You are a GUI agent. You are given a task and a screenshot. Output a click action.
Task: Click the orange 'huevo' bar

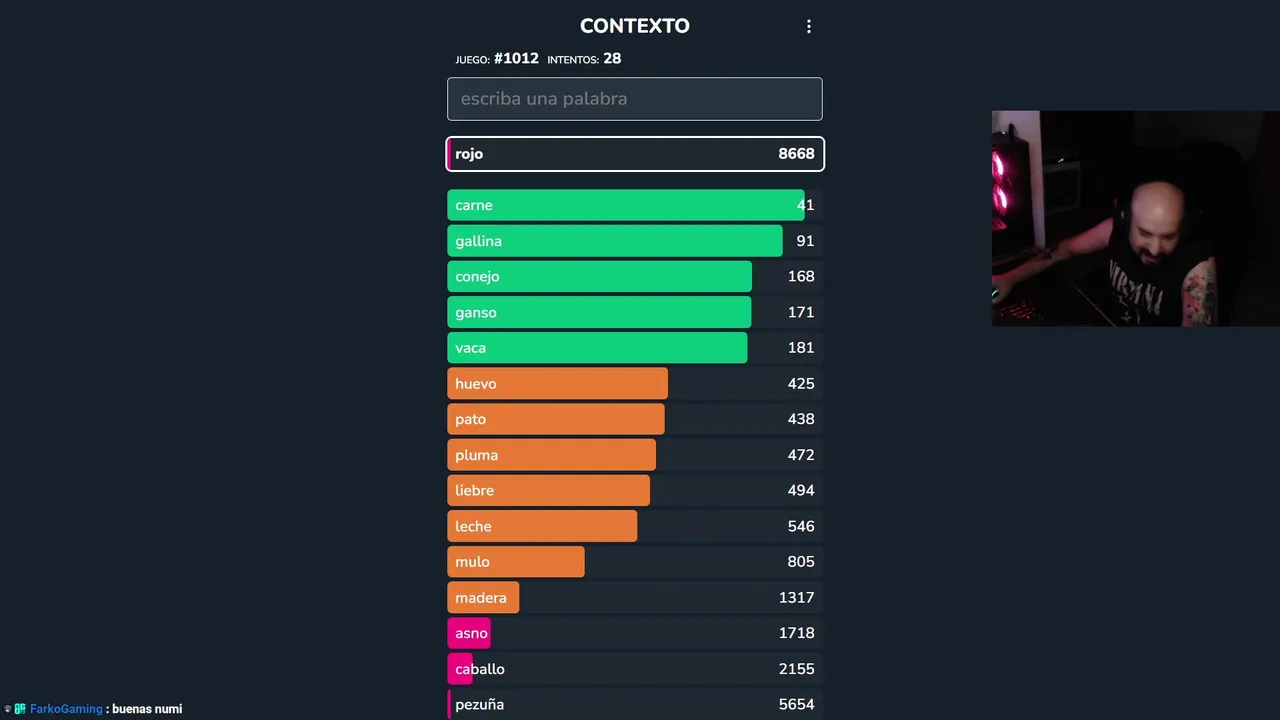pyautogui.click(x=558, y=384)
